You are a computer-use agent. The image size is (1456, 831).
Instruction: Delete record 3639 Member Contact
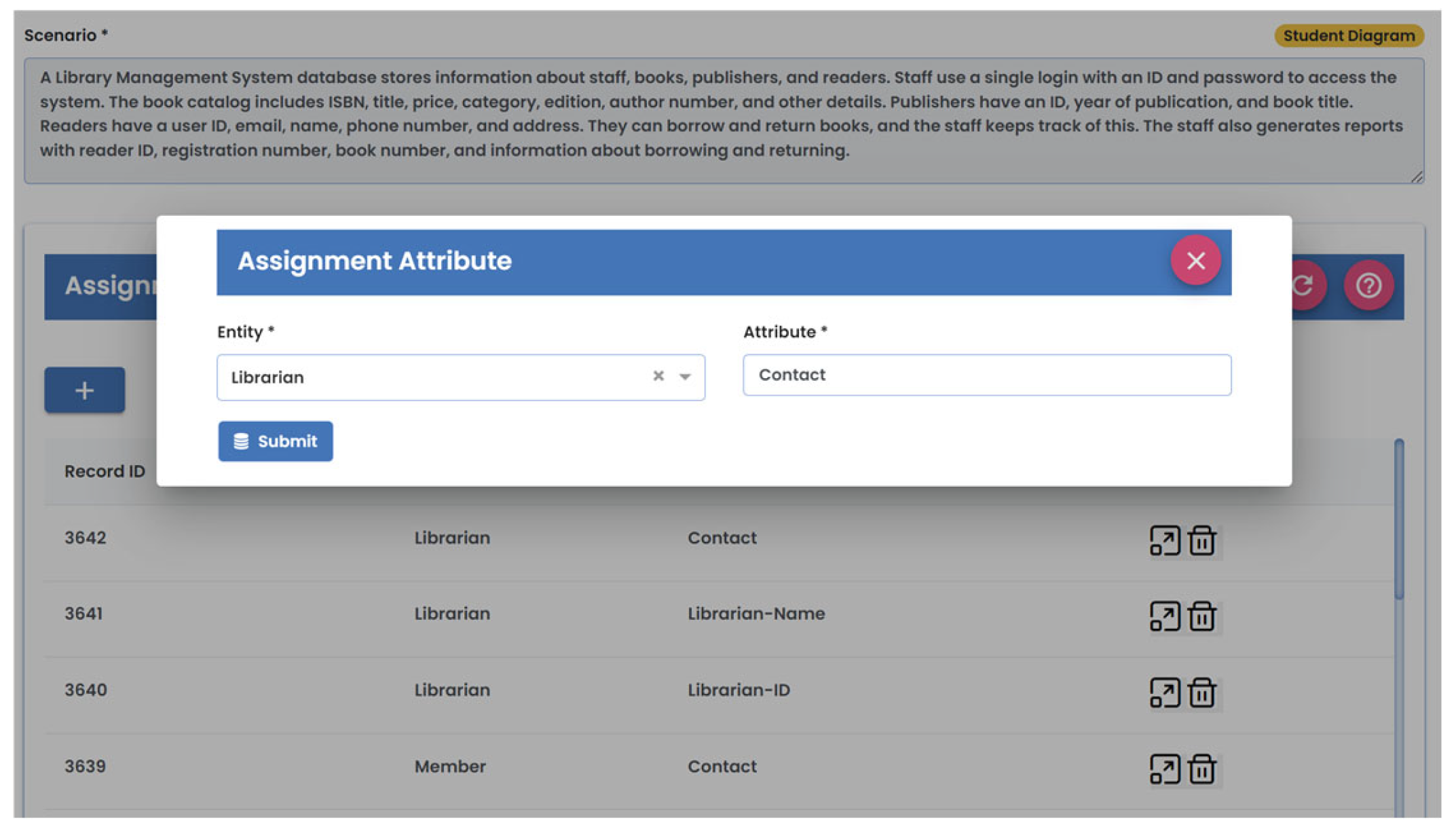[x=1201, y=769]
